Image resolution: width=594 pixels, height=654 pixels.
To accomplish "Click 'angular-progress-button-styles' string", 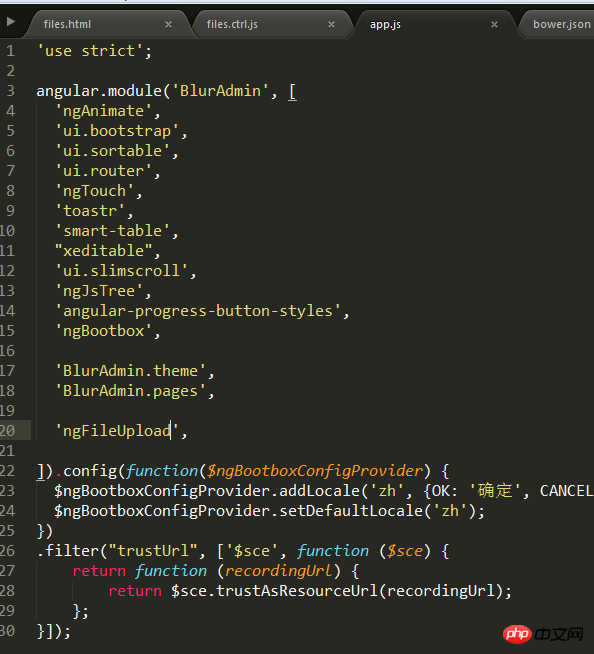I will pos(198,311).
